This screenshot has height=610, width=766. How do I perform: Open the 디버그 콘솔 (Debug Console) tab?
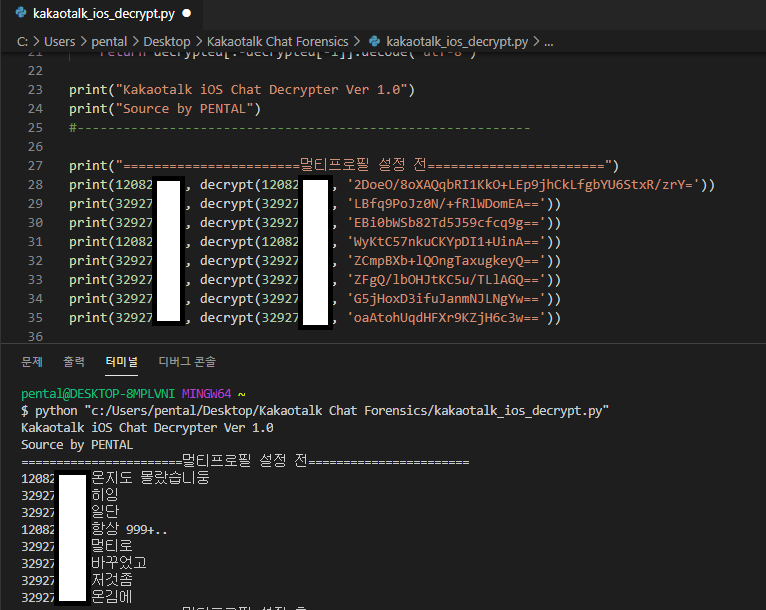pos(187,362)
